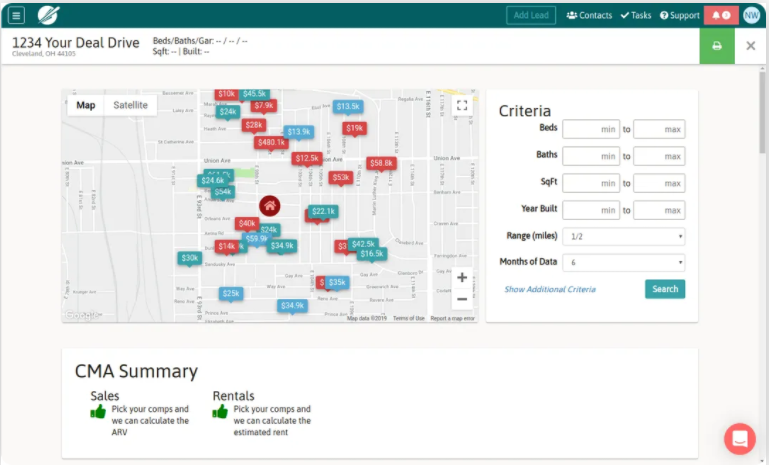Click SqFt min input field
The width and height of the screenshot is (769, 465).
pyautogui.click(x=591, y=183)
